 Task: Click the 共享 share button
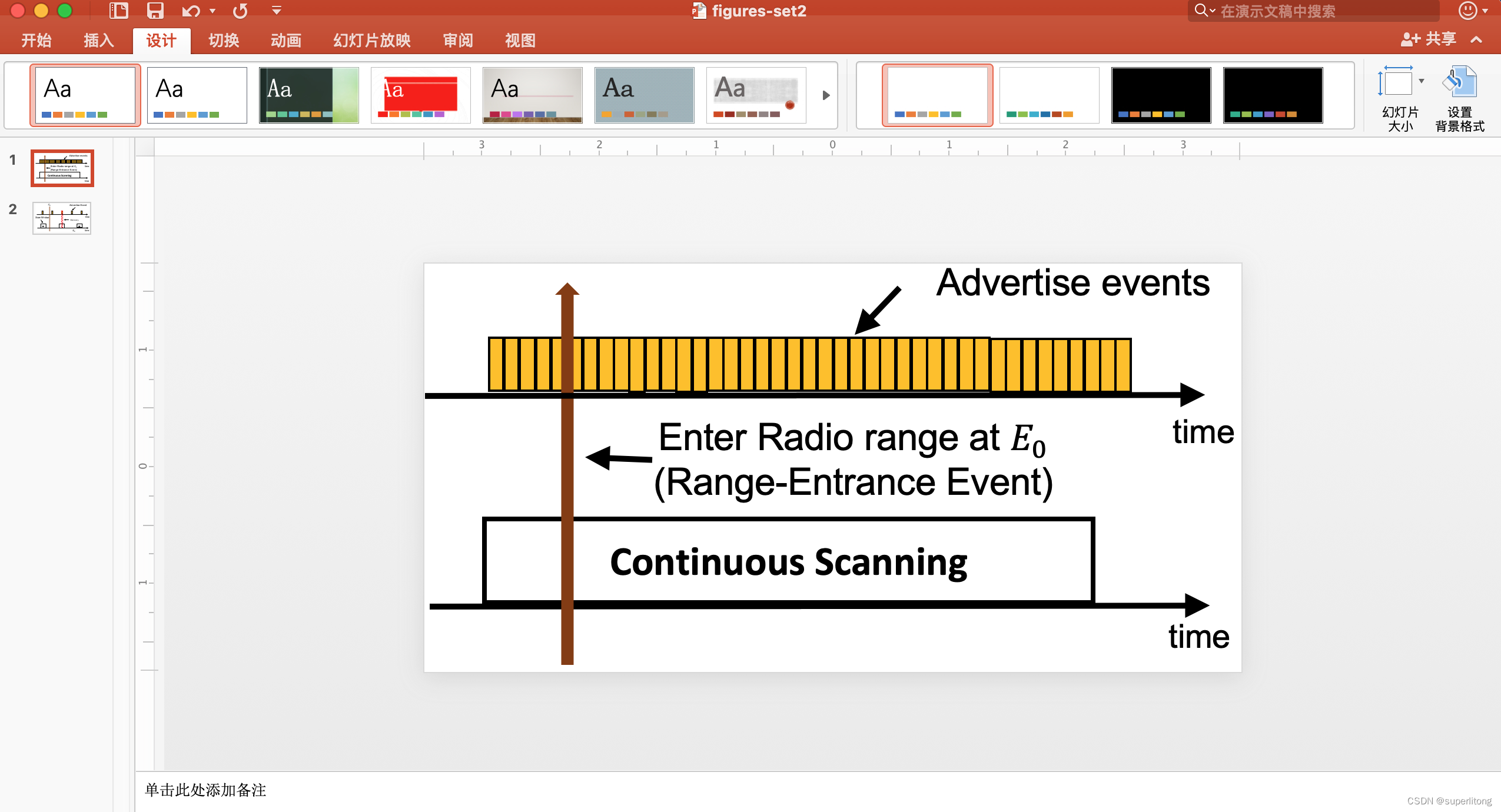(x=1429, y=39)
